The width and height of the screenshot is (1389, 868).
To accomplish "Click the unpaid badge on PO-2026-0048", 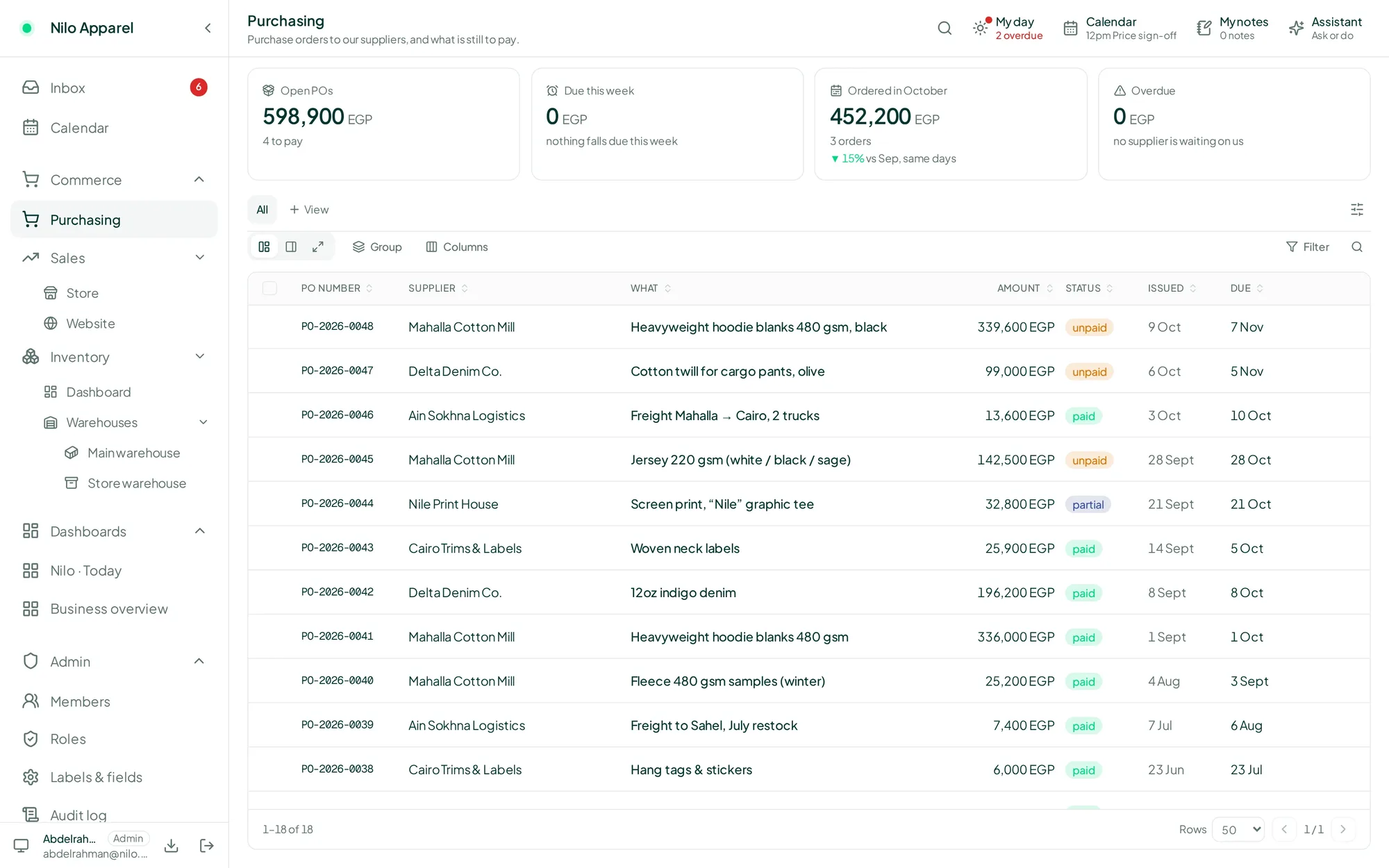I will pyautogui.click(x=1089, y=327).
